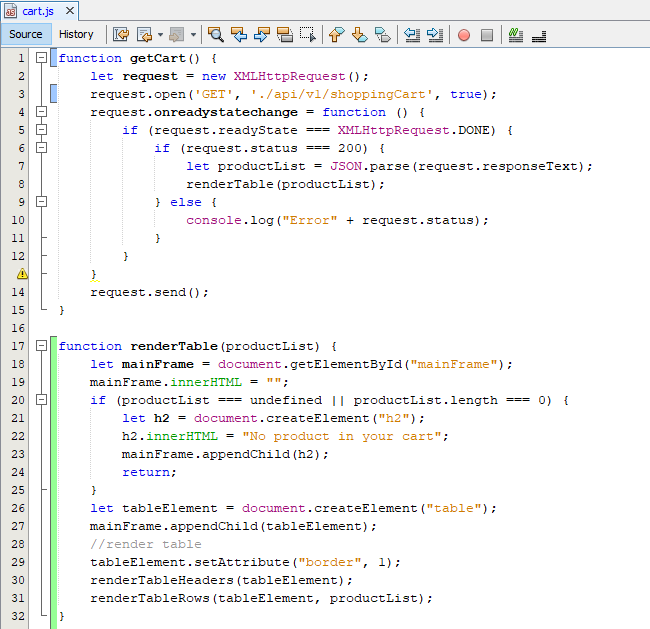Jump to Next Bookmark icon

coord(359,34)
